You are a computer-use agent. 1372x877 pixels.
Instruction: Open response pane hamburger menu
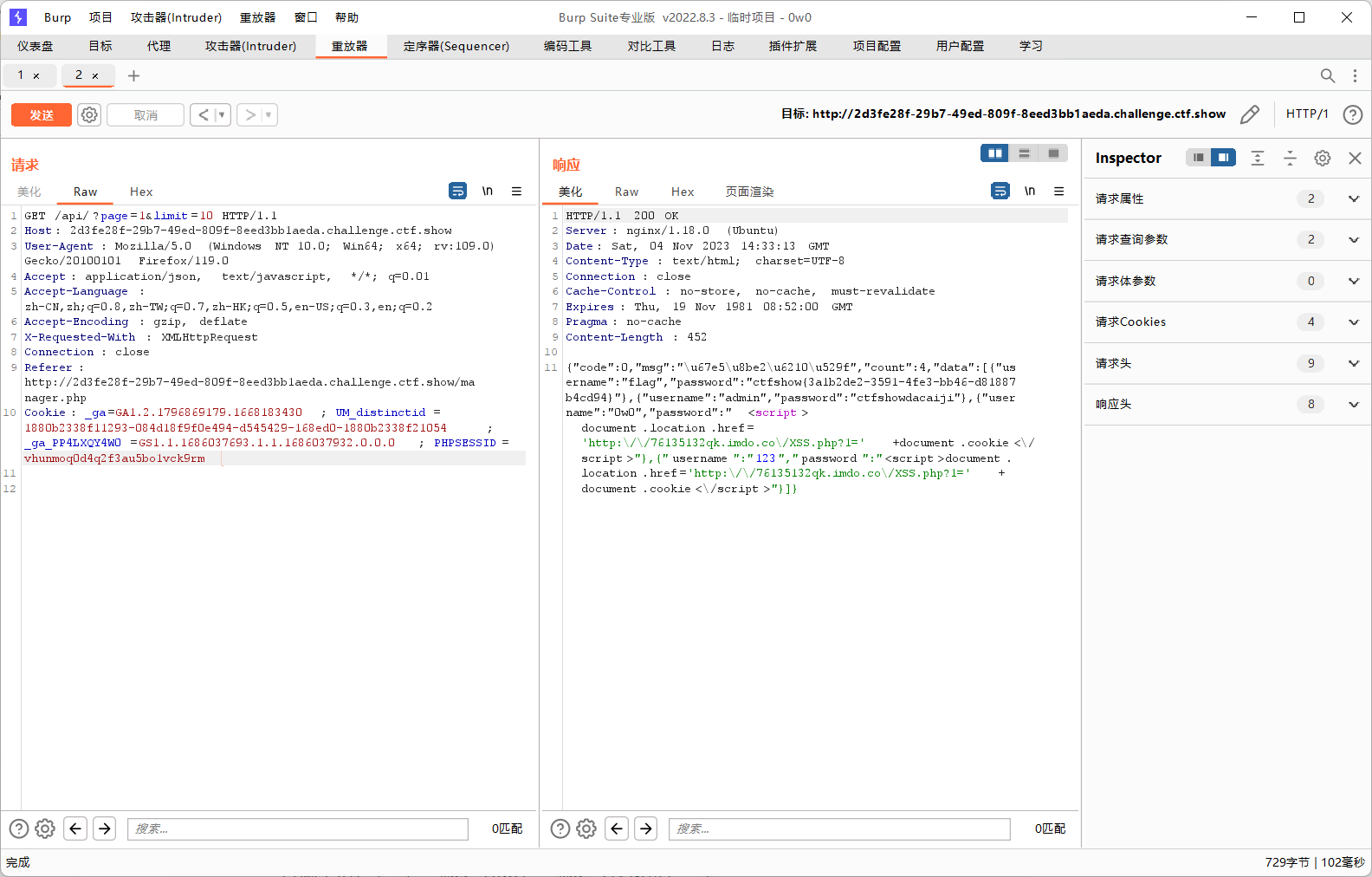pos(1058,191)
